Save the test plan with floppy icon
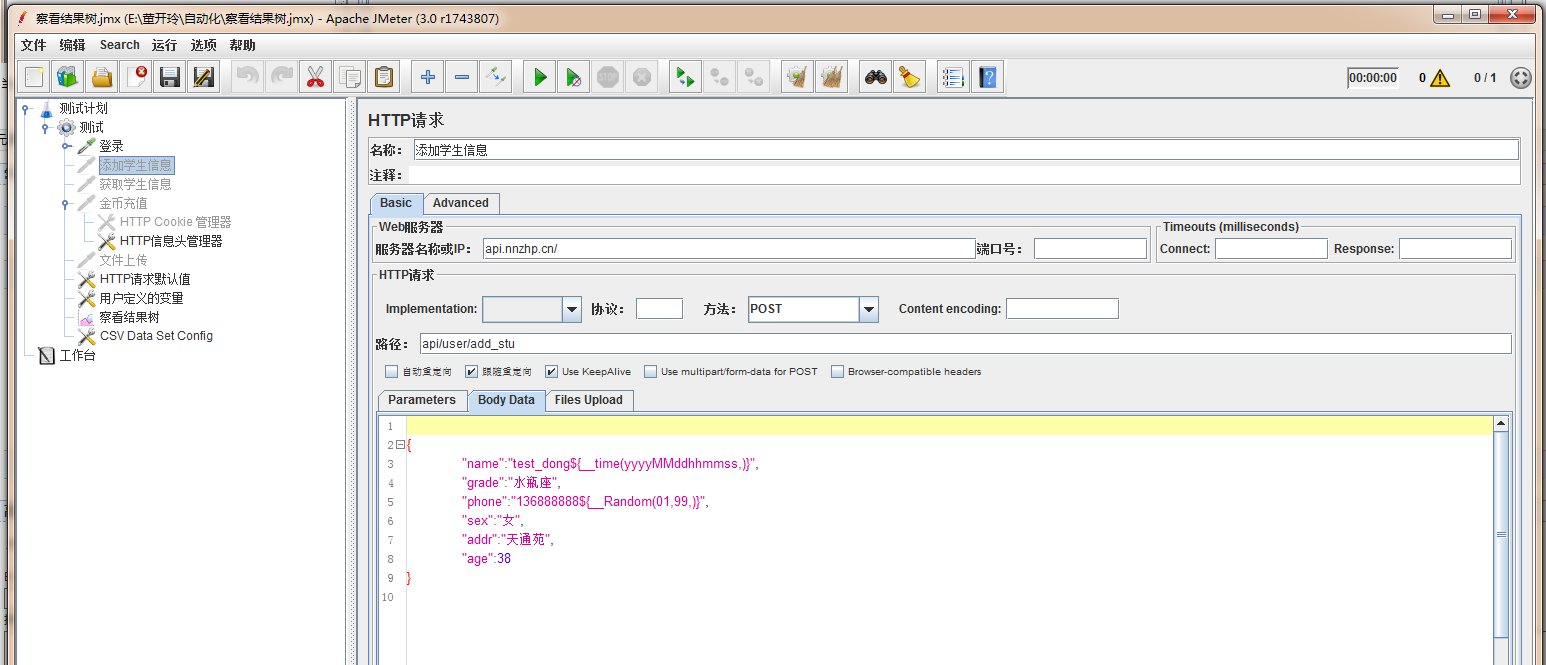This screenshot has width=1546, height=665. [170, 77]
